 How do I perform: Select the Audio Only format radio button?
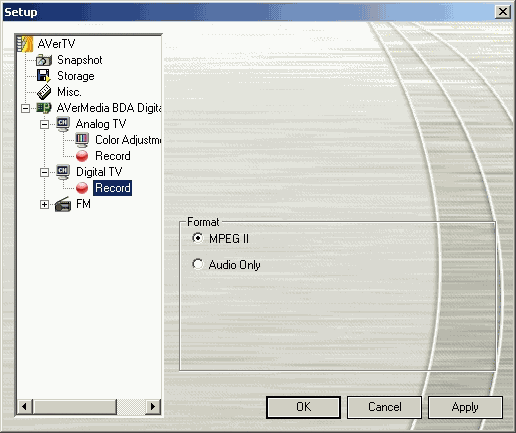click(x=198, y=264)
